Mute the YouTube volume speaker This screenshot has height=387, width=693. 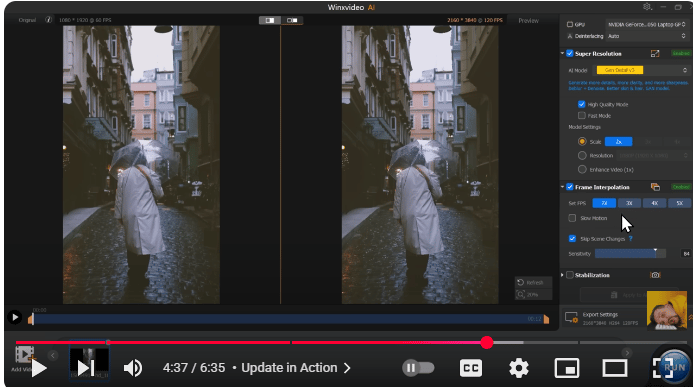click(133, 368)
